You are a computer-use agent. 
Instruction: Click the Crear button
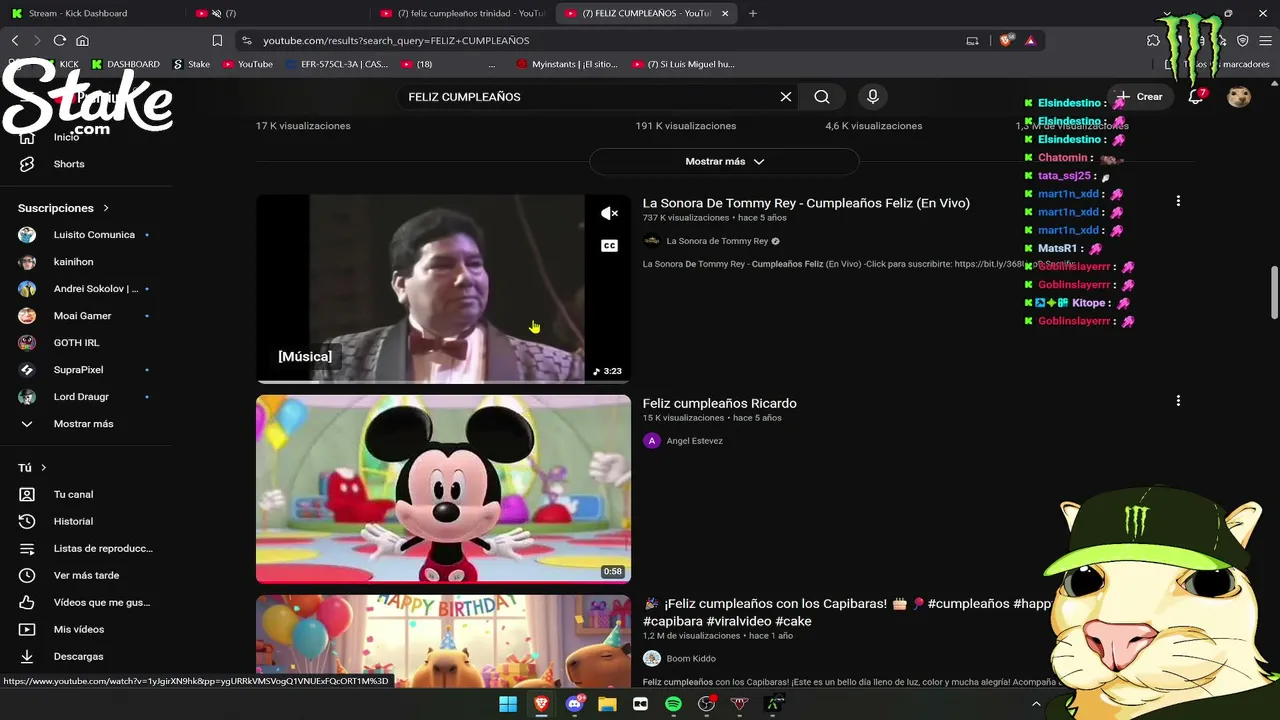pyautogui.click(x=1140, y=97)
